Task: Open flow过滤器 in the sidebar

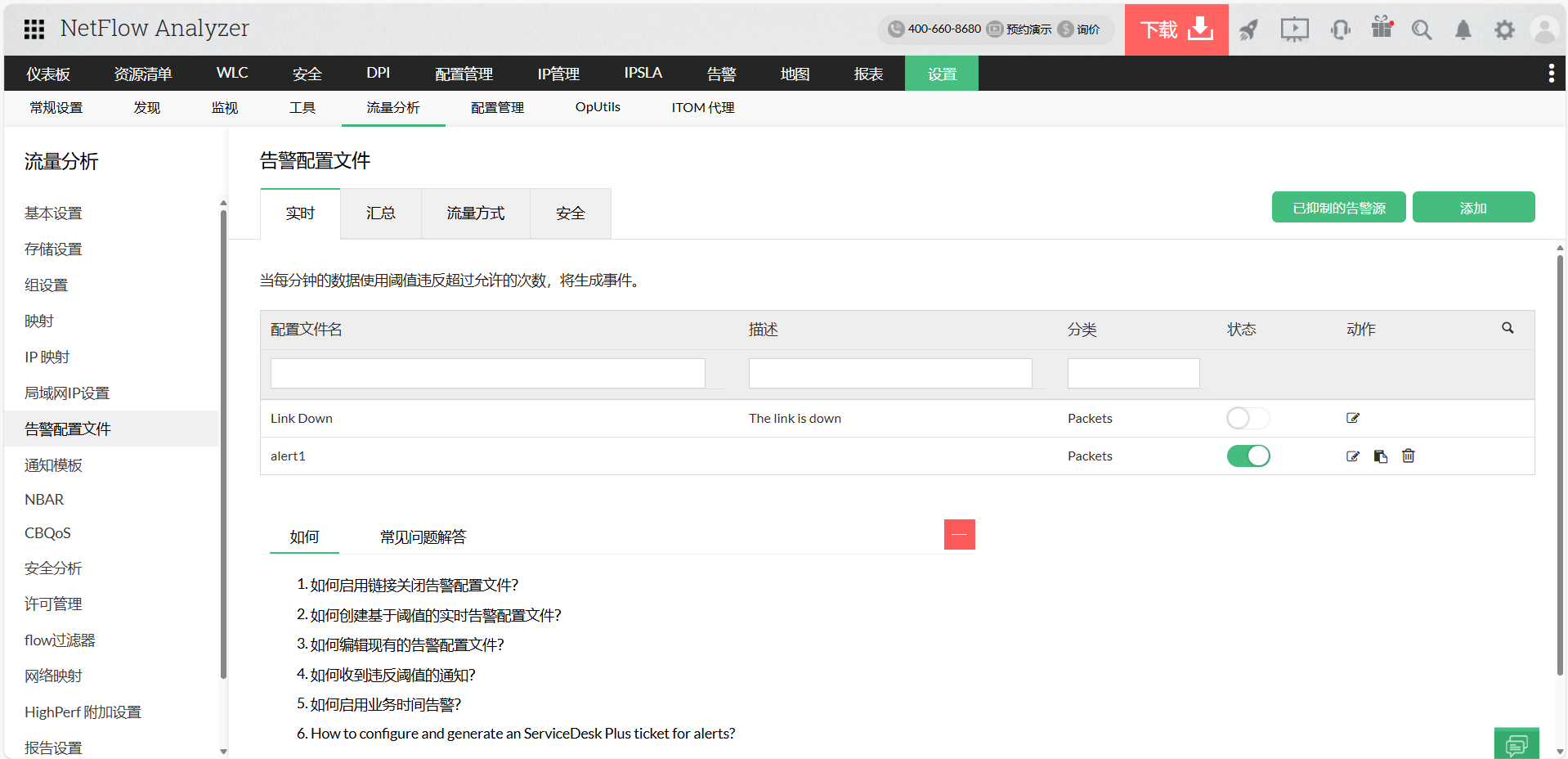Action: point(60,640)
